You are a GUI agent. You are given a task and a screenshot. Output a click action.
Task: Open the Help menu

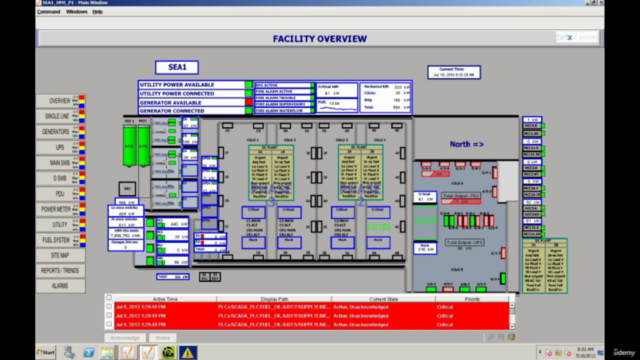tap(97, 12)
